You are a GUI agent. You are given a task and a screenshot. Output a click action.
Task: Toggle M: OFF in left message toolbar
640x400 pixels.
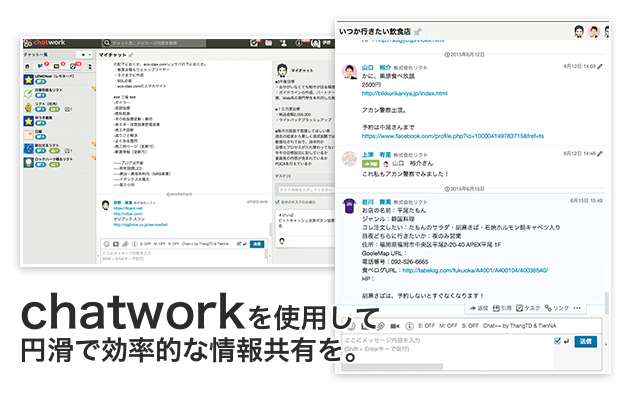point(160,244)
